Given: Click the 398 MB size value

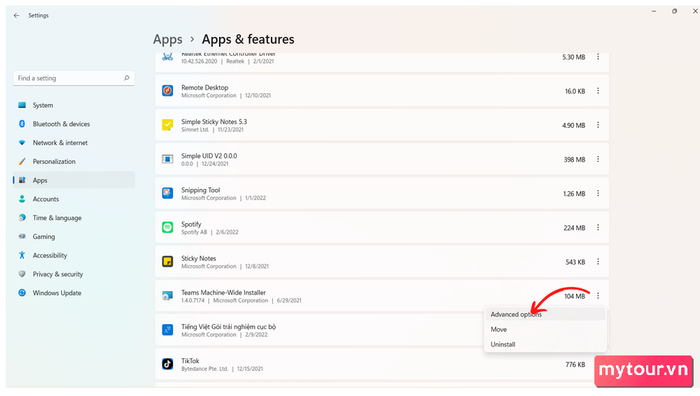Looking at the screenshot, I should (574, 159).
